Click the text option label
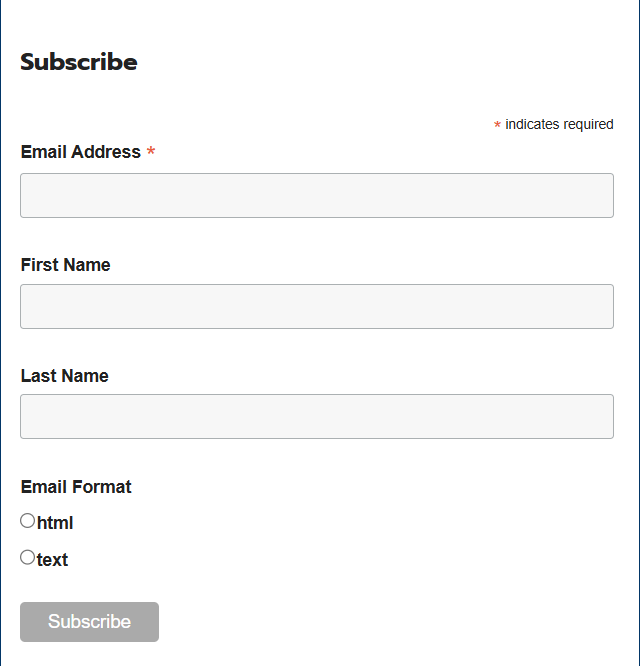The height and width of the screenshot is (666, 640). (x=52, y=560)
